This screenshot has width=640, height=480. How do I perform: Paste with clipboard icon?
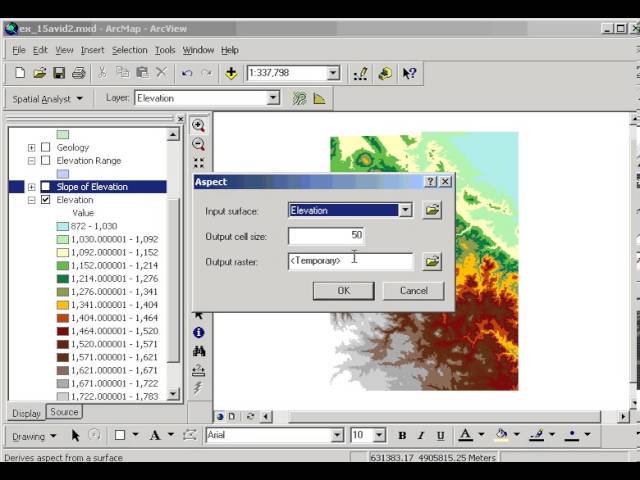point(142,73)
